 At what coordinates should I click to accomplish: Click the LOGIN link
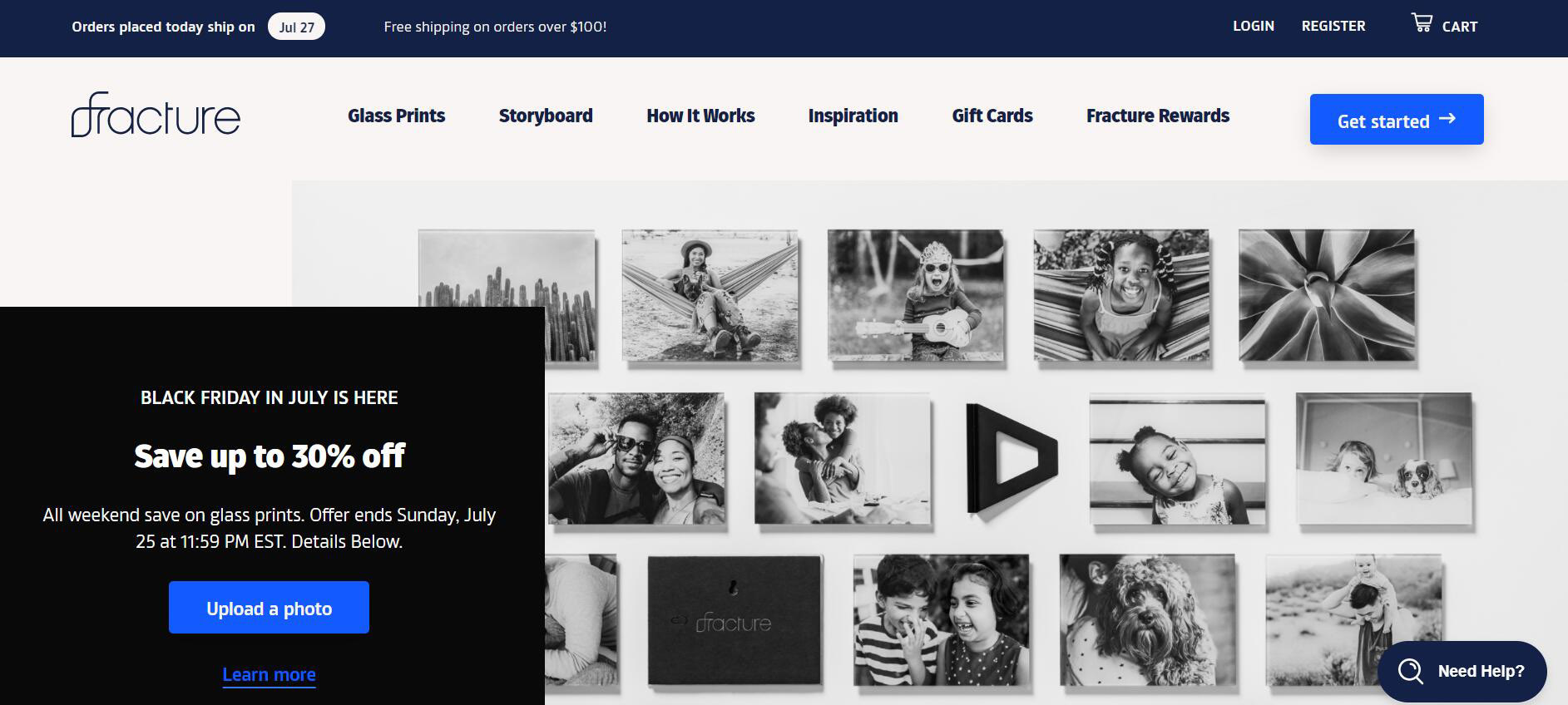pos(1254,26)
